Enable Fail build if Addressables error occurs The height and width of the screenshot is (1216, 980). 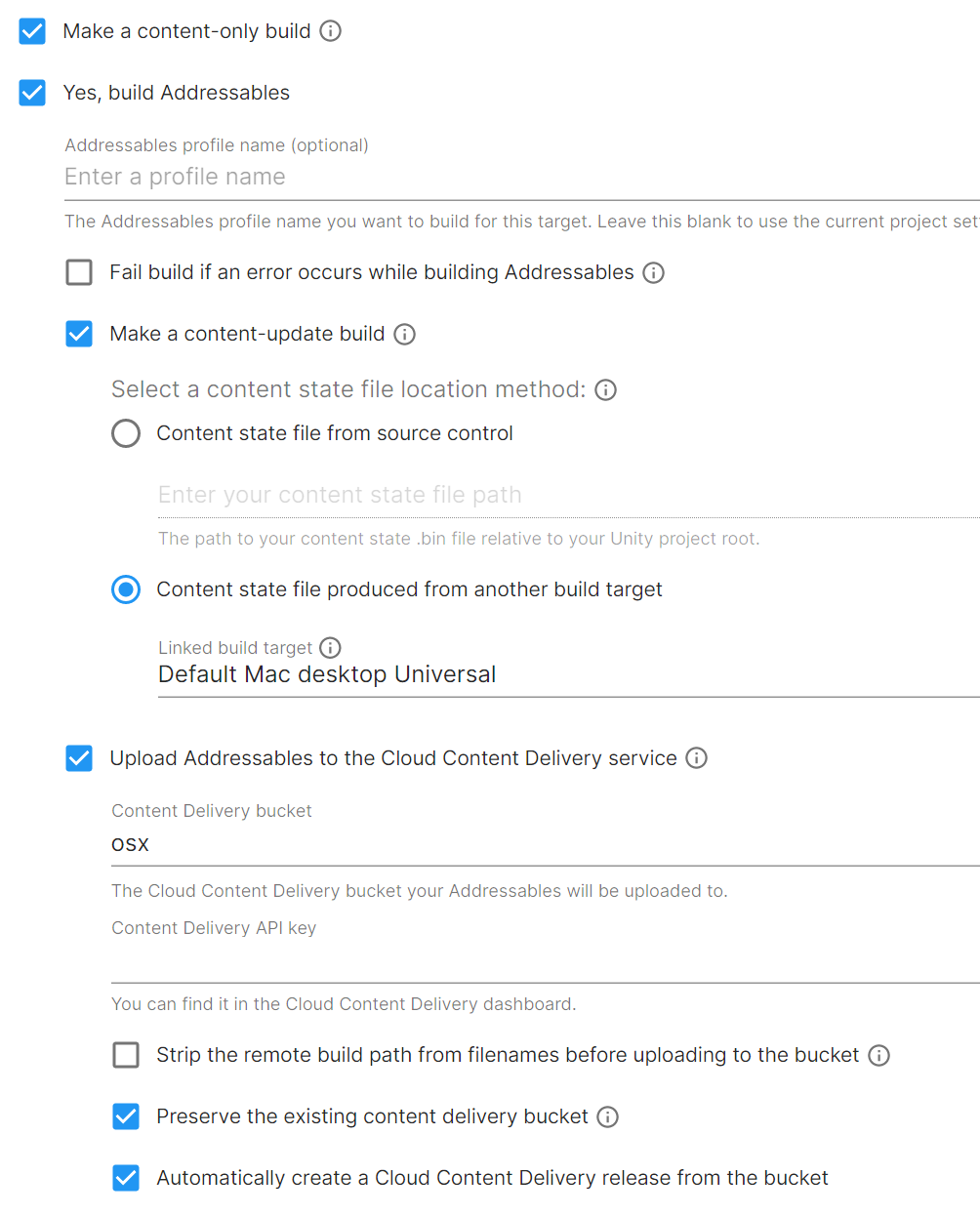click(79, 272)
